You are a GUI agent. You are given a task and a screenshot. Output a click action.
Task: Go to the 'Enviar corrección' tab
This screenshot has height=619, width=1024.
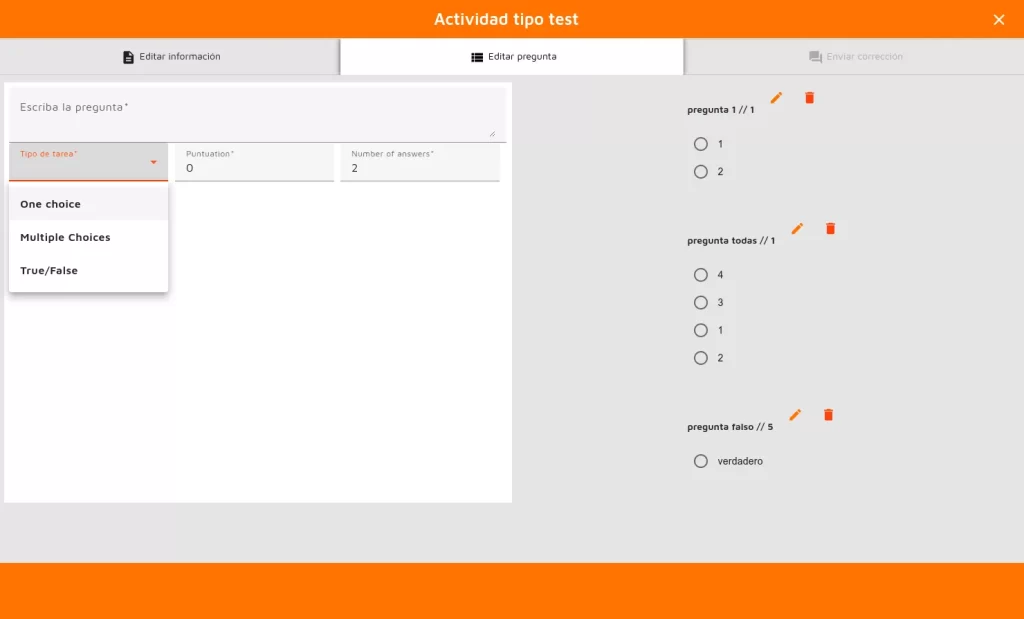(x=854, y=57)
